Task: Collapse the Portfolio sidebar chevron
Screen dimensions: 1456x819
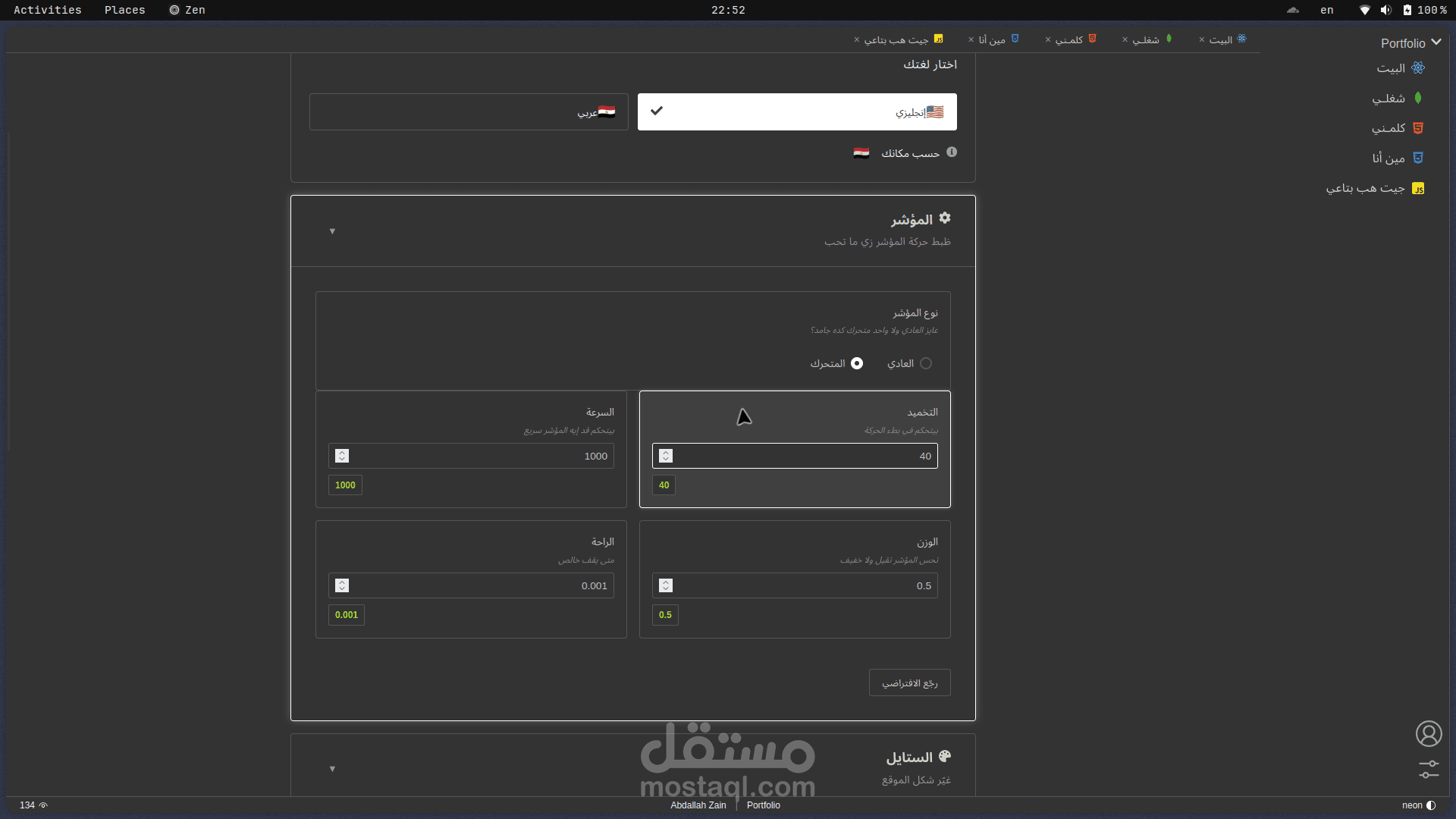Action: 1436,42
